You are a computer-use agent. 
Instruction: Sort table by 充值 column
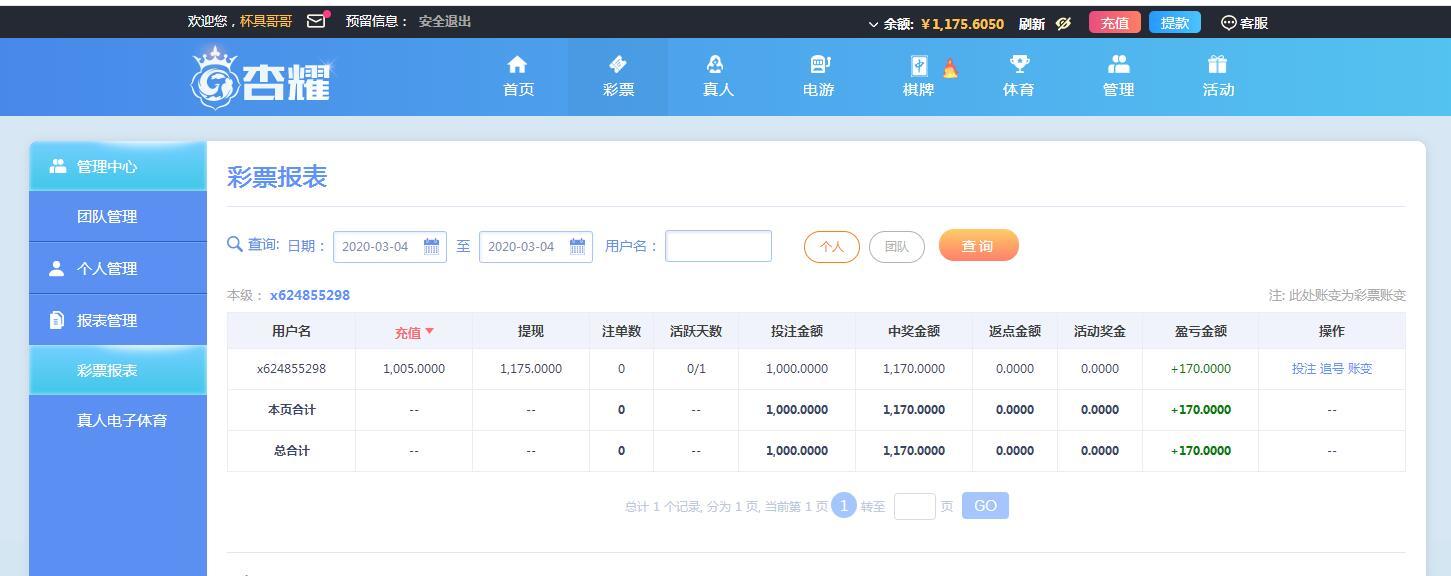click(x=414, y=332)
